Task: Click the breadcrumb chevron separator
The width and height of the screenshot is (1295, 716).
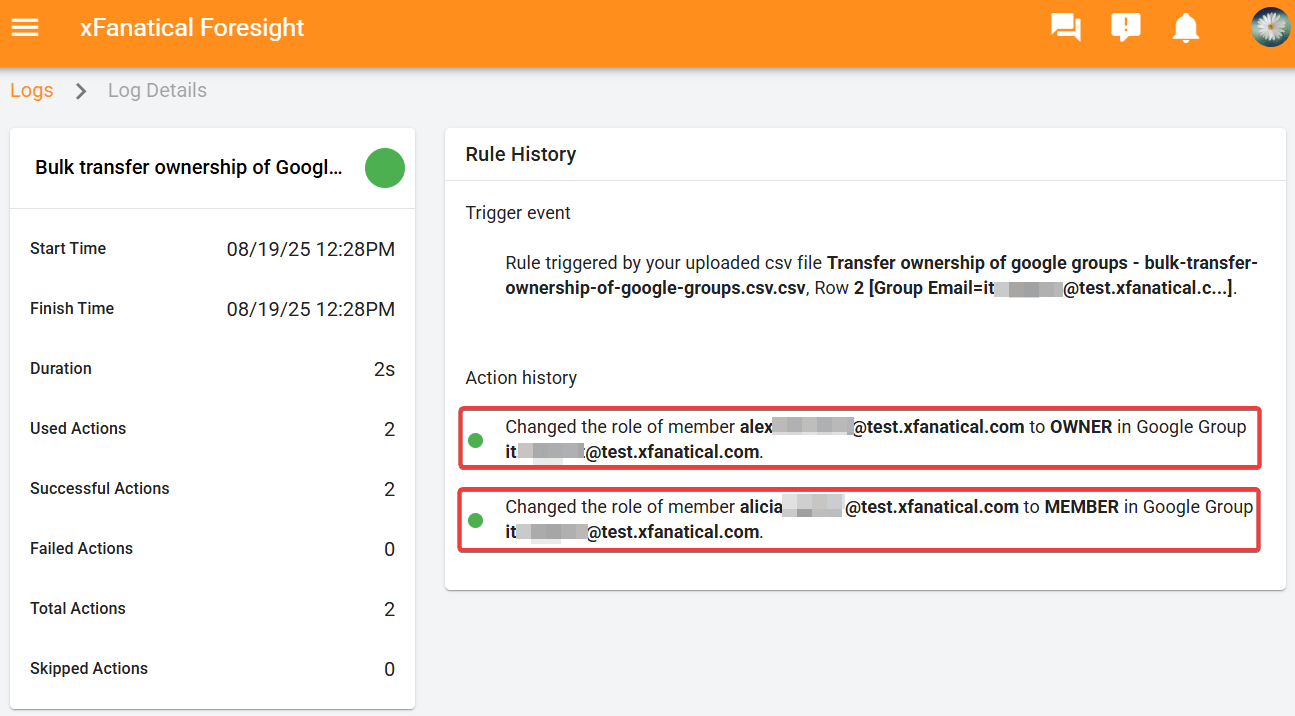Action: click(81, 91)
